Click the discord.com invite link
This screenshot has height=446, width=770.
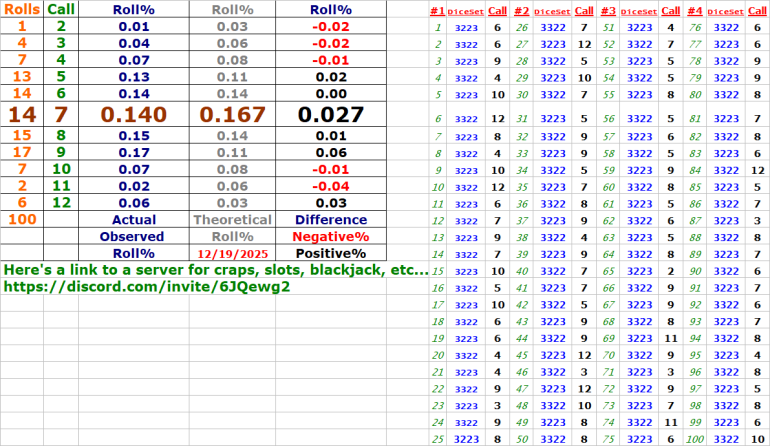click(x=147, y=286)
